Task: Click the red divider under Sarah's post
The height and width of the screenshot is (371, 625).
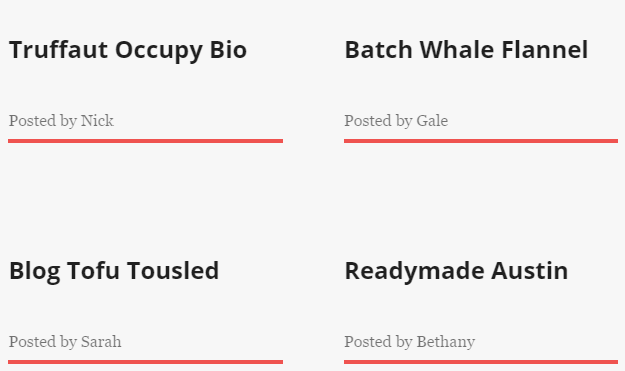Action: 145,362
